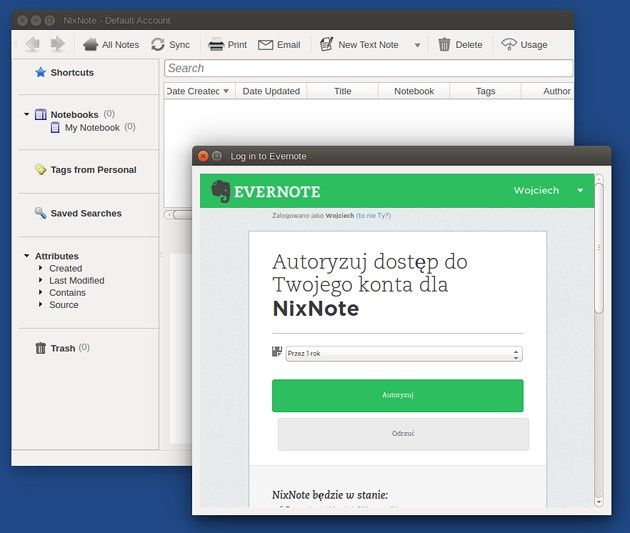Sort by Date Created column
This screenshot has width=630, height=533.
click(199, 91)
